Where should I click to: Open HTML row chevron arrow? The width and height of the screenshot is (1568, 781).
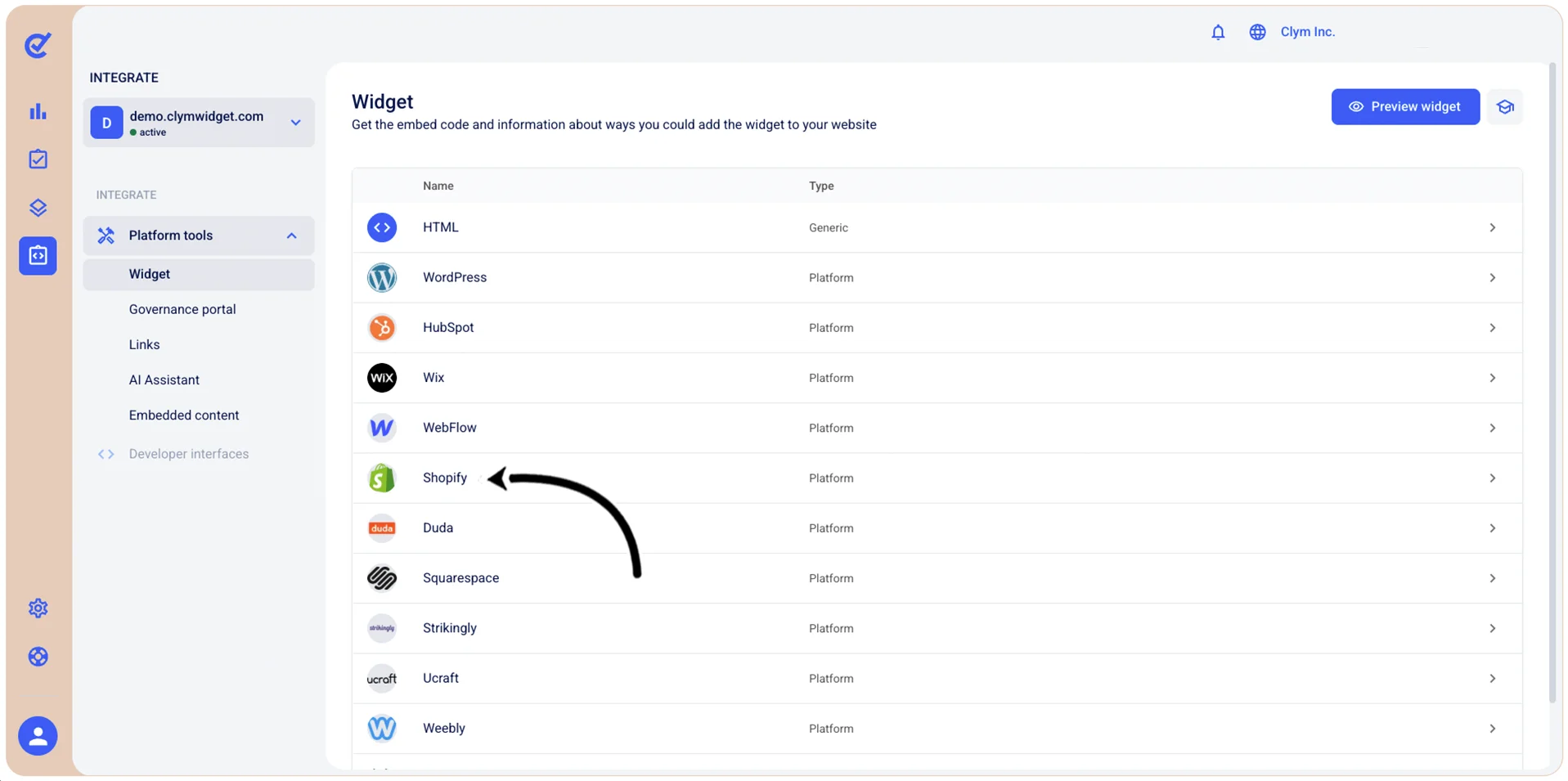pyautogui.click(x=1492, y=227)
